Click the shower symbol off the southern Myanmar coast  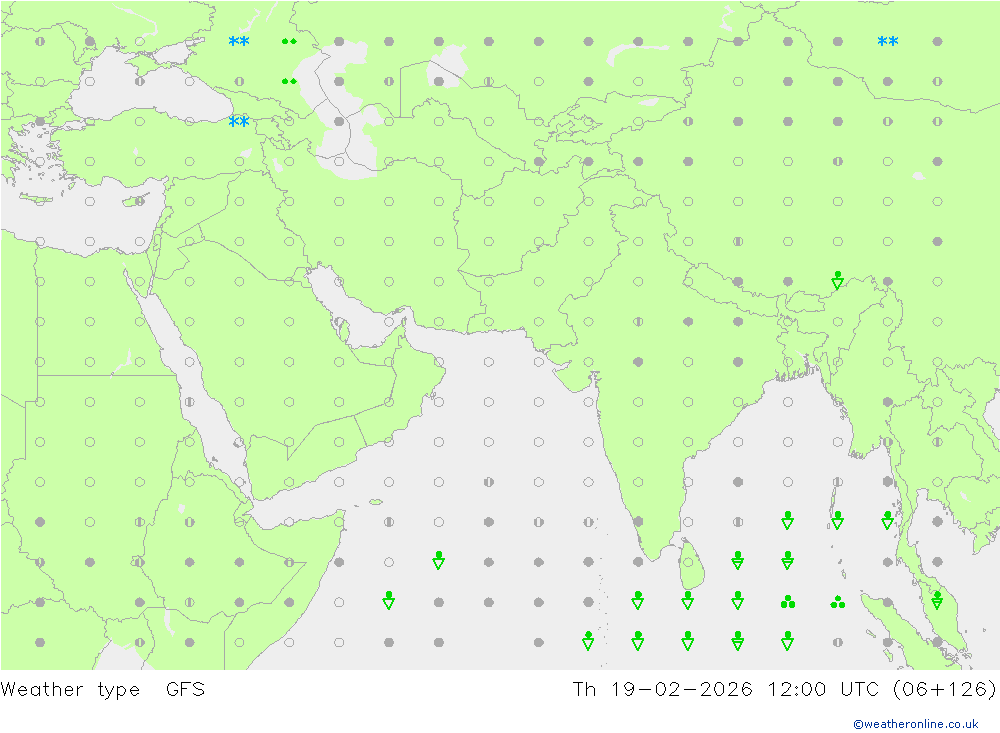click(x=887, y=520)
